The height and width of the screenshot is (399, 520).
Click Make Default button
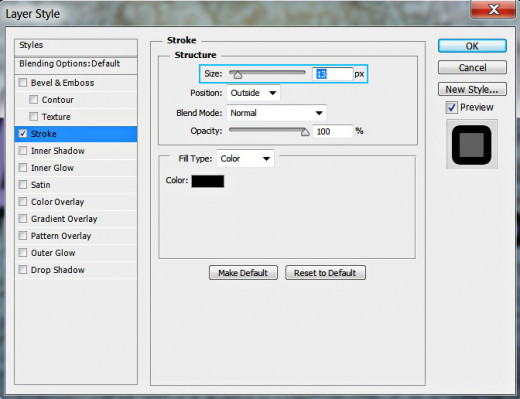[x=243, y=273]
